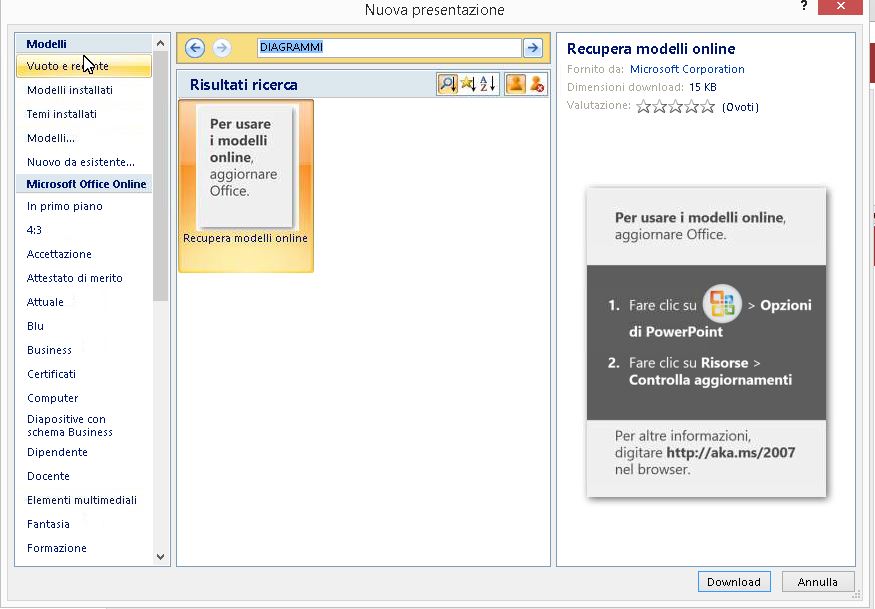The height and width of the screenshot is (609, 875).
Task: Click the Office button icon in preview
Action: (x=722, y=304)
